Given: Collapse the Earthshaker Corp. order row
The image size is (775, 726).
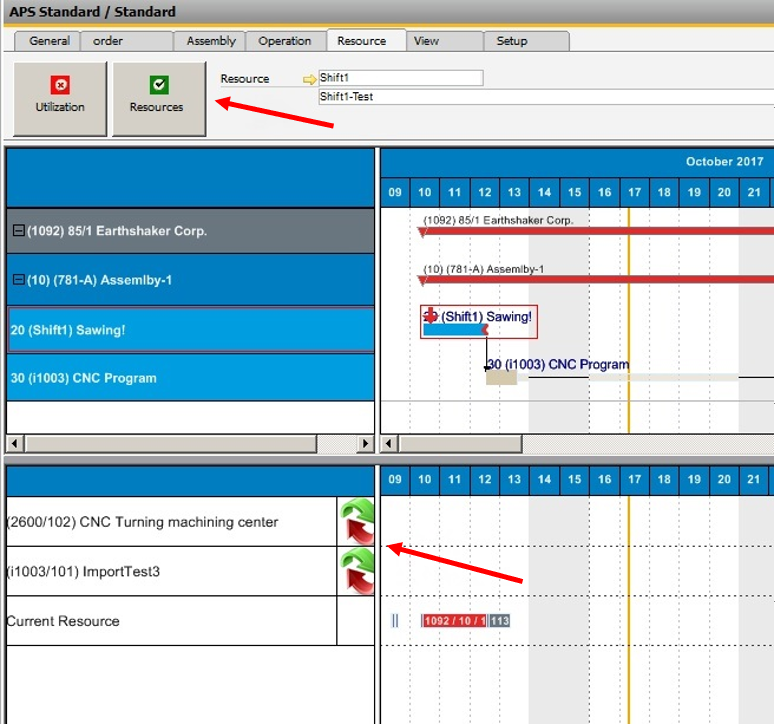Looking at the screenshot, I should click(18, 231).
